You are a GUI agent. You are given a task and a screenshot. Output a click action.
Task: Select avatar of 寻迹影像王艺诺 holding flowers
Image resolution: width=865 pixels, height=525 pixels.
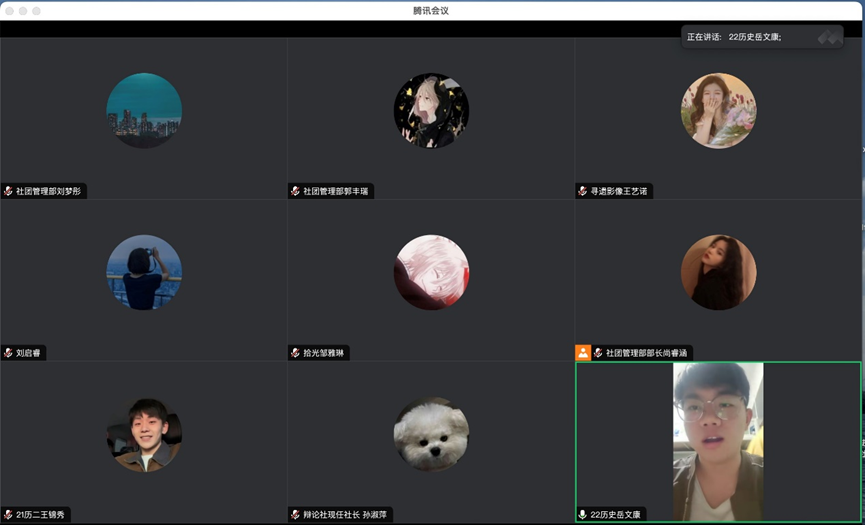pos(718,110)
